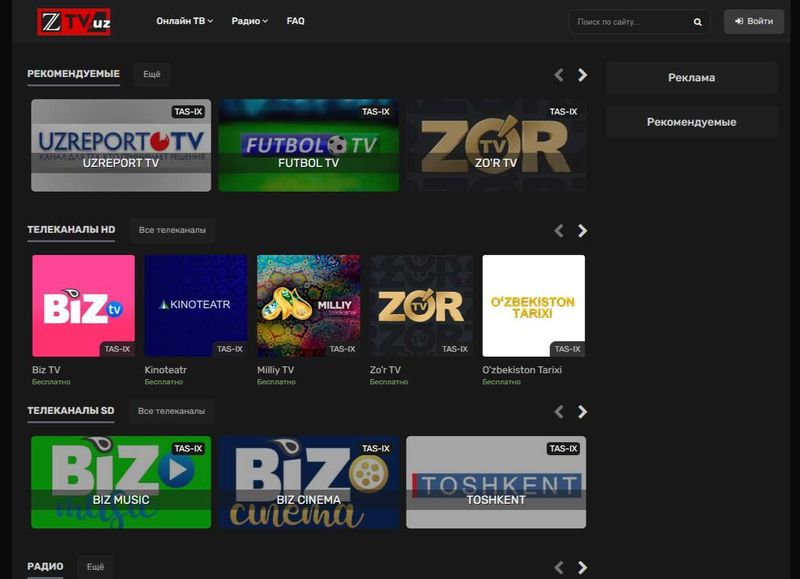Click the search magnifier icon
This screenshot has height=579, width=800.
pyautogui.click(x=697, y=22)
